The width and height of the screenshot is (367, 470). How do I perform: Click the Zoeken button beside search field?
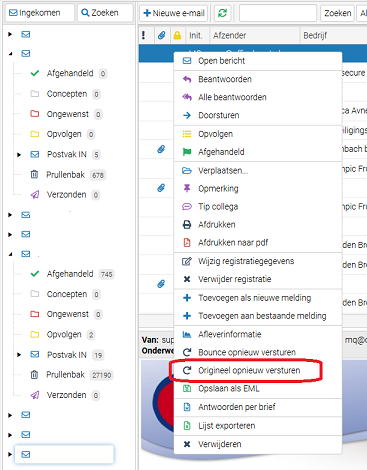[337, 13]
